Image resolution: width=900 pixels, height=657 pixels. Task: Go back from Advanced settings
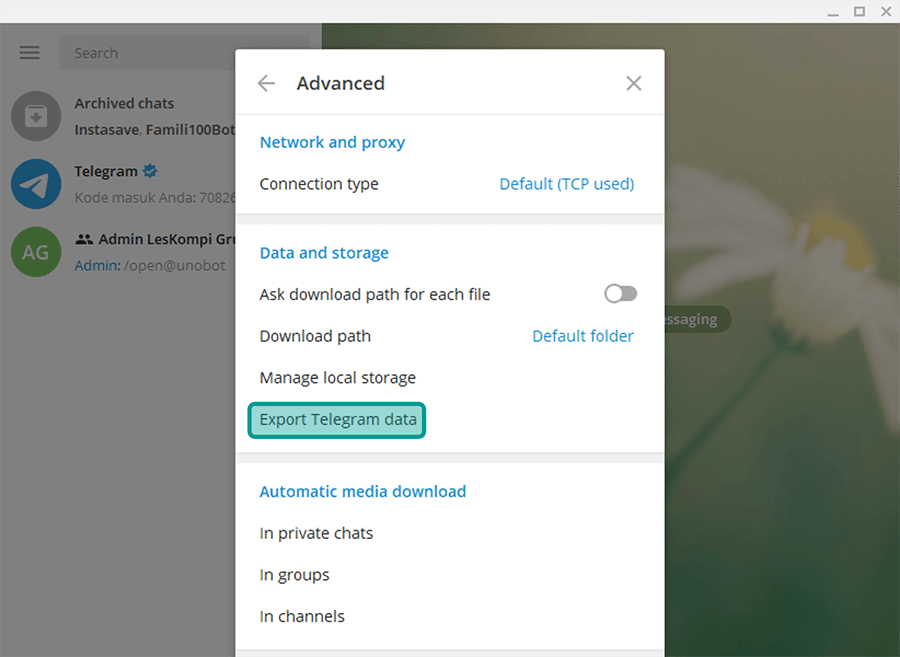(266, 83)
